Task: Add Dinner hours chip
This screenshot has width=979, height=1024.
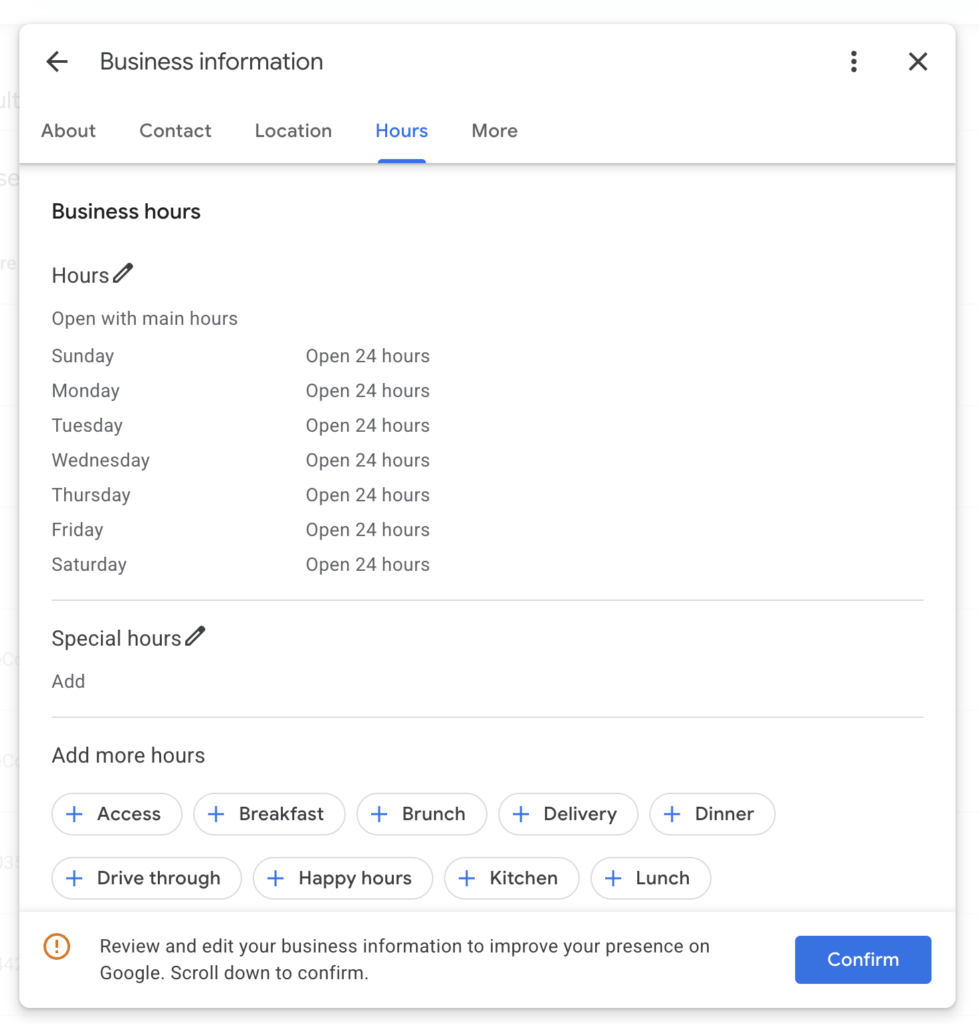Action: 712,814
